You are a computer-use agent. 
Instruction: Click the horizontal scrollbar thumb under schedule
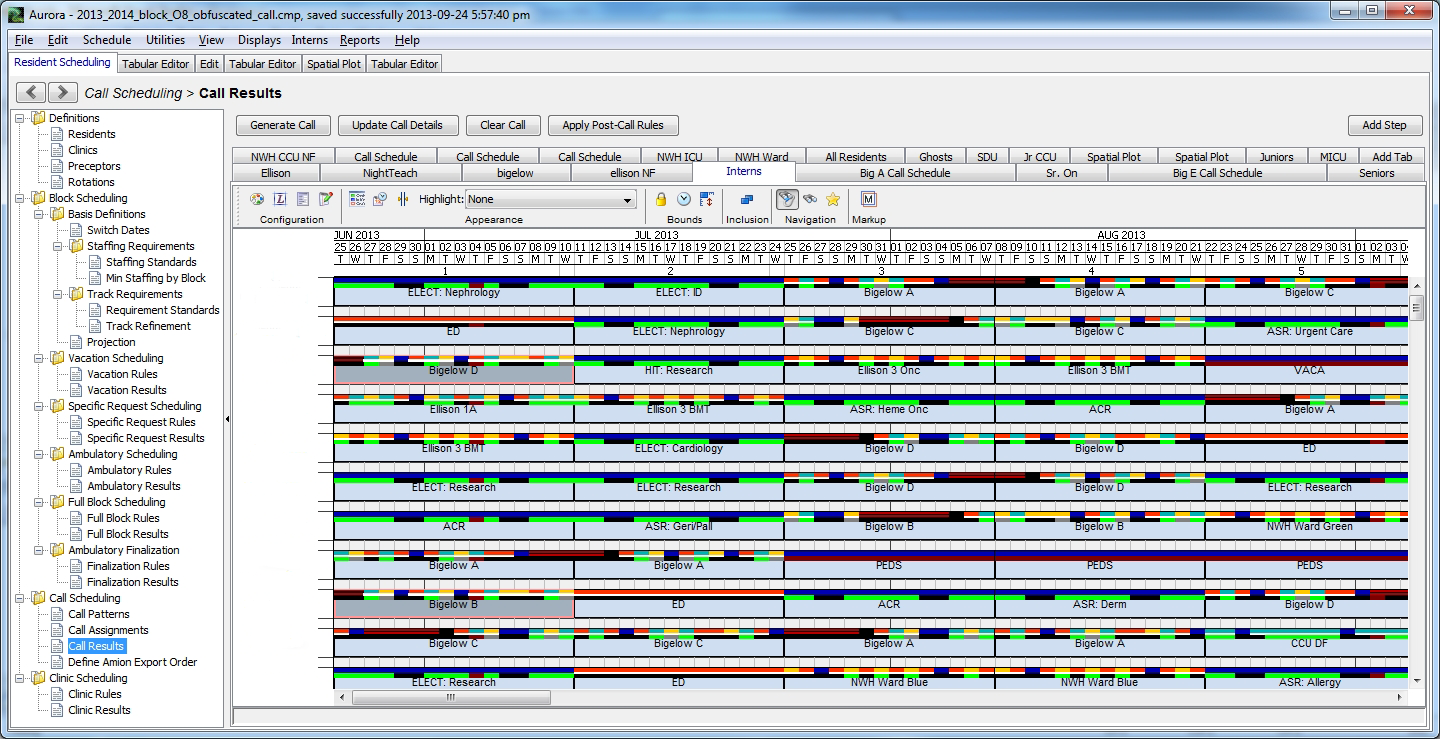pos(450,697)
